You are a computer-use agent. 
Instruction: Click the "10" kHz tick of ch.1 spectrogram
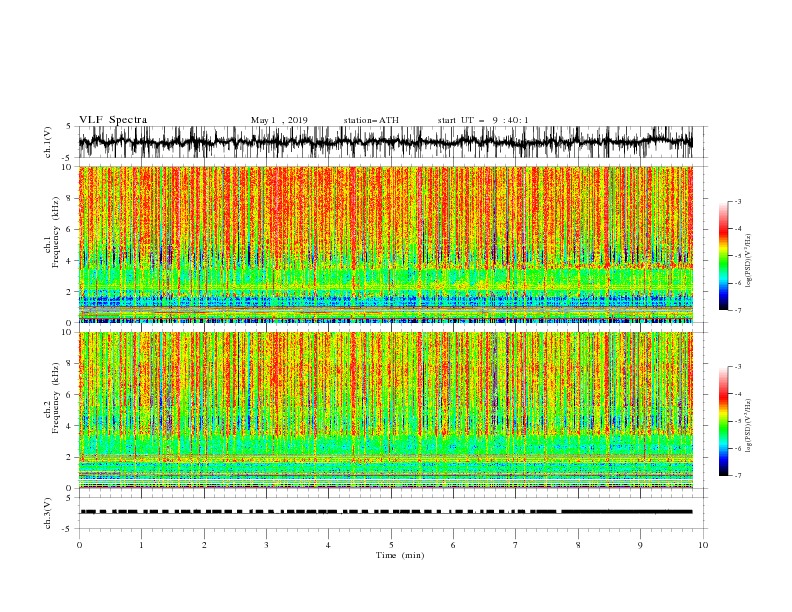(69, 167)
